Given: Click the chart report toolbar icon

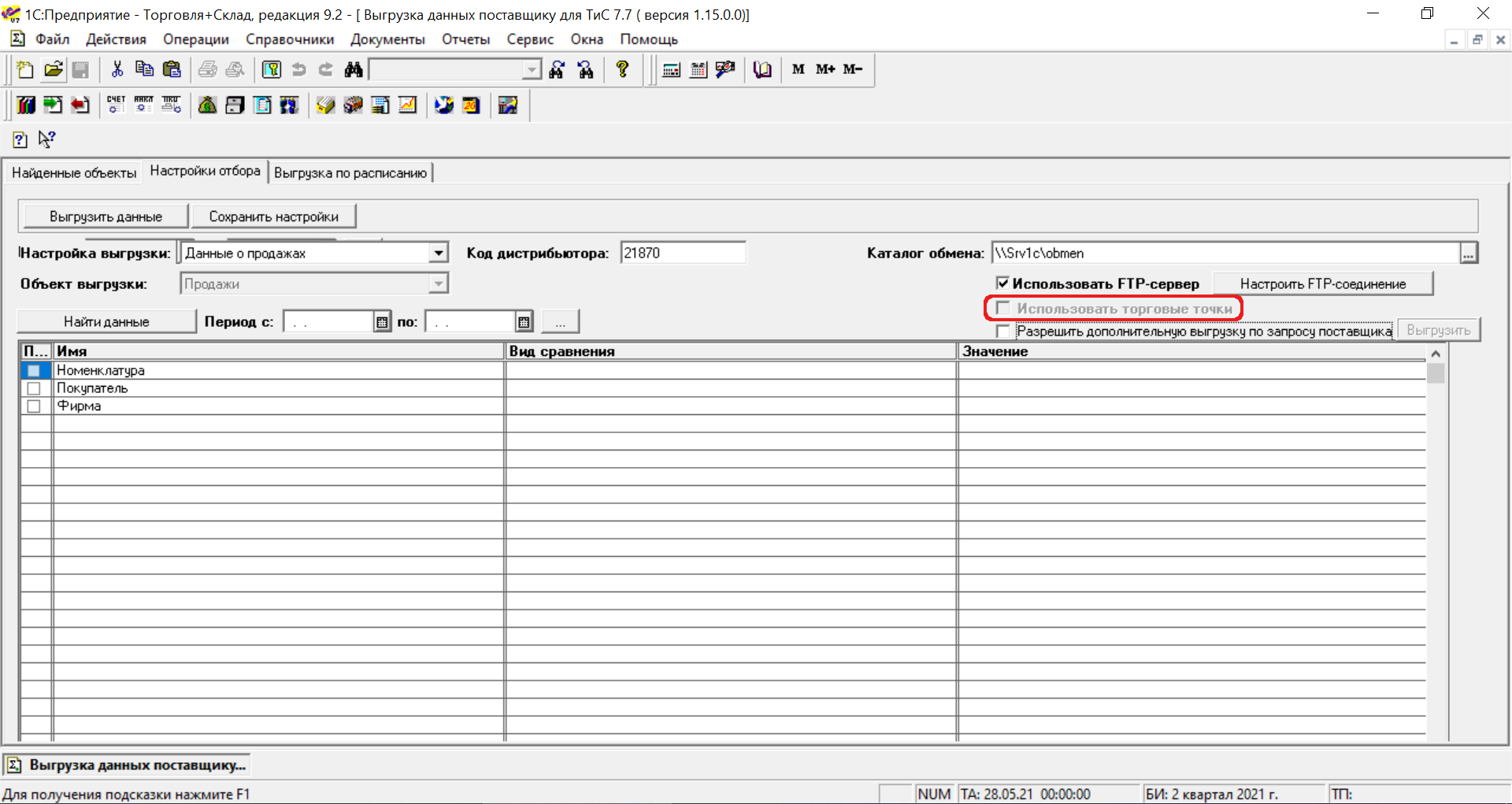Looking at the screenshot, I should [407, 105].
